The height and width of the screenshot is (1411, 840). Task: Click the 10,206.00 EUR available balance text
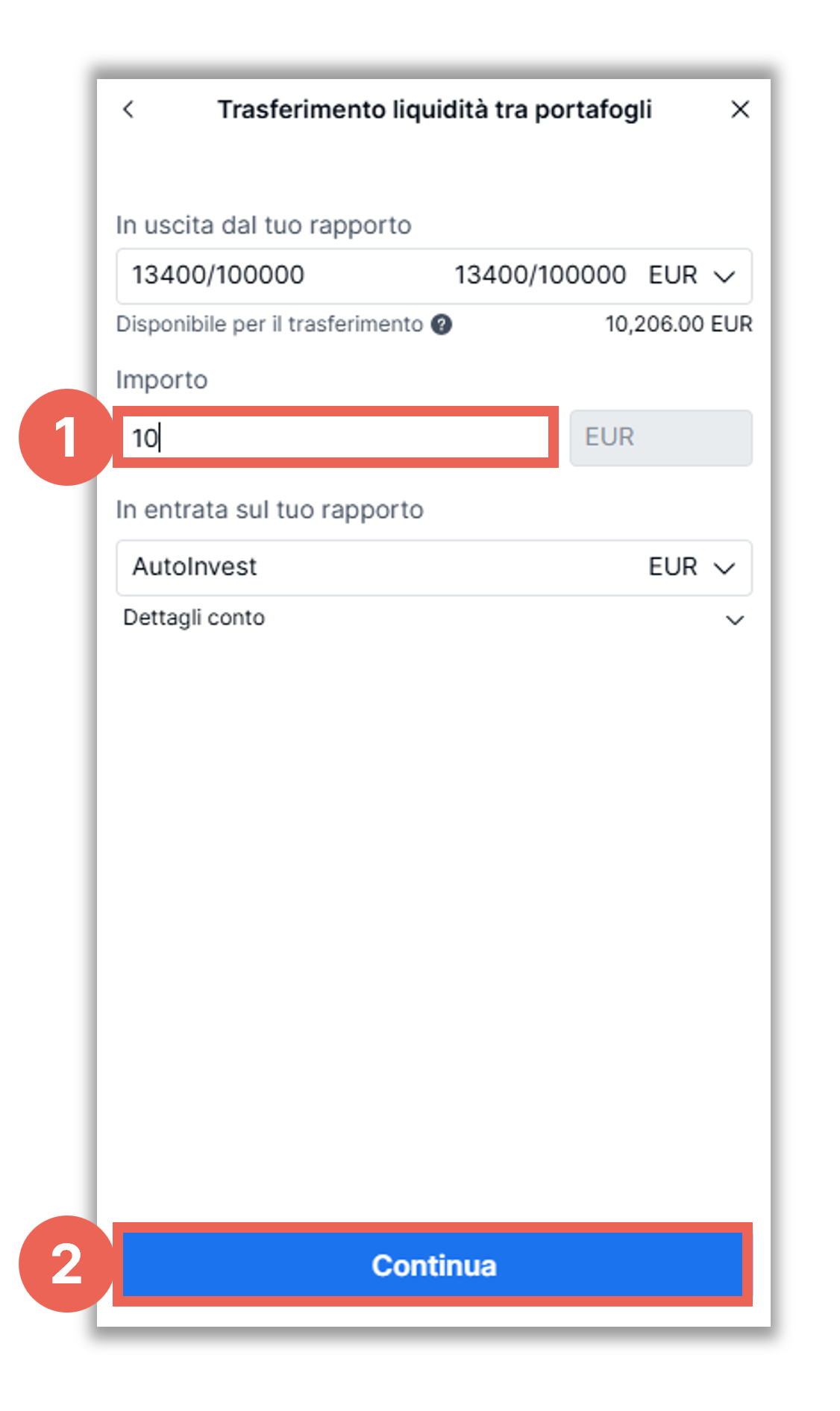click(x=679, y=324)
